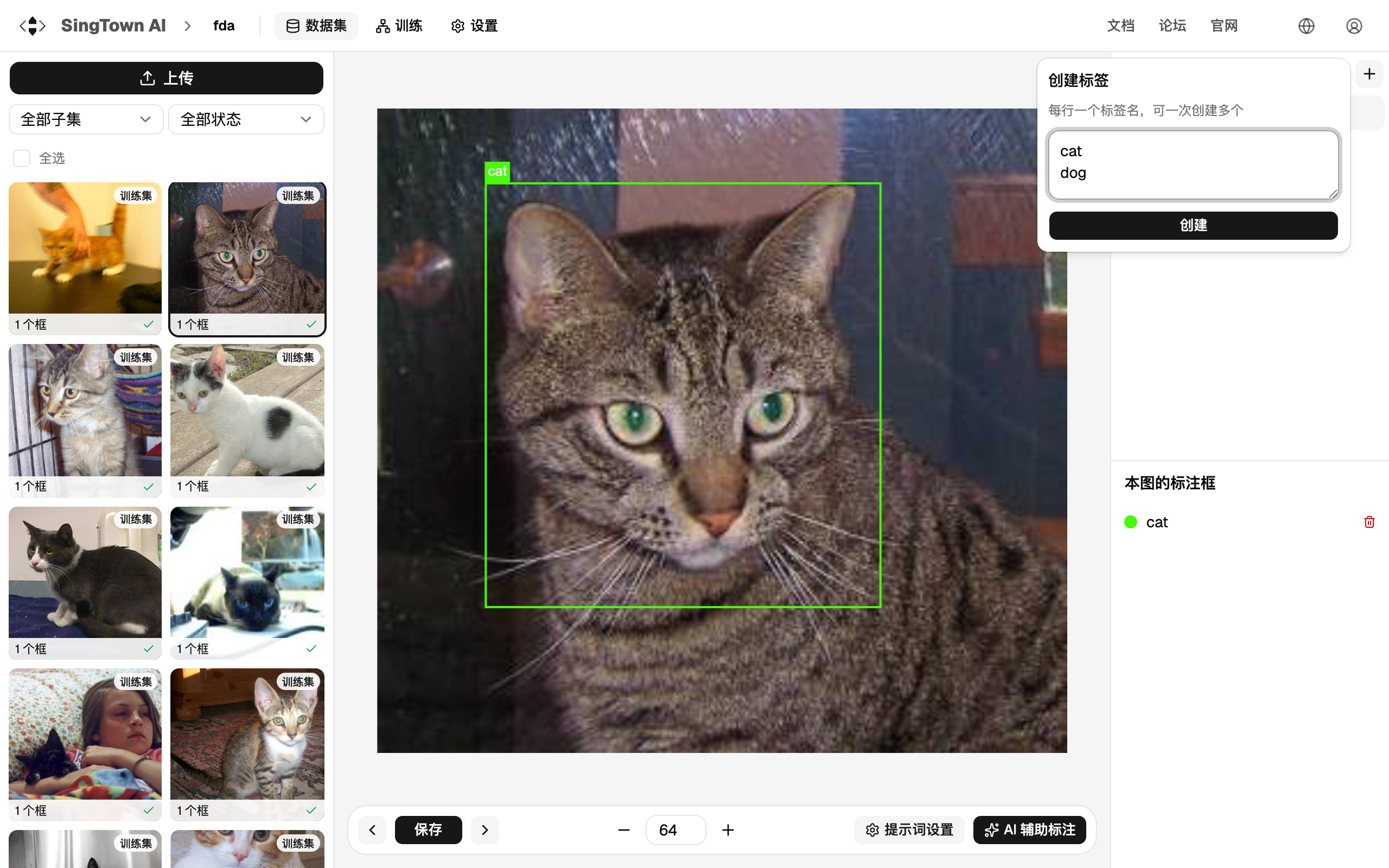1389x868 pixels.
Task: Toggle the 全选 select-all checkbox
Action: point(22,158)
